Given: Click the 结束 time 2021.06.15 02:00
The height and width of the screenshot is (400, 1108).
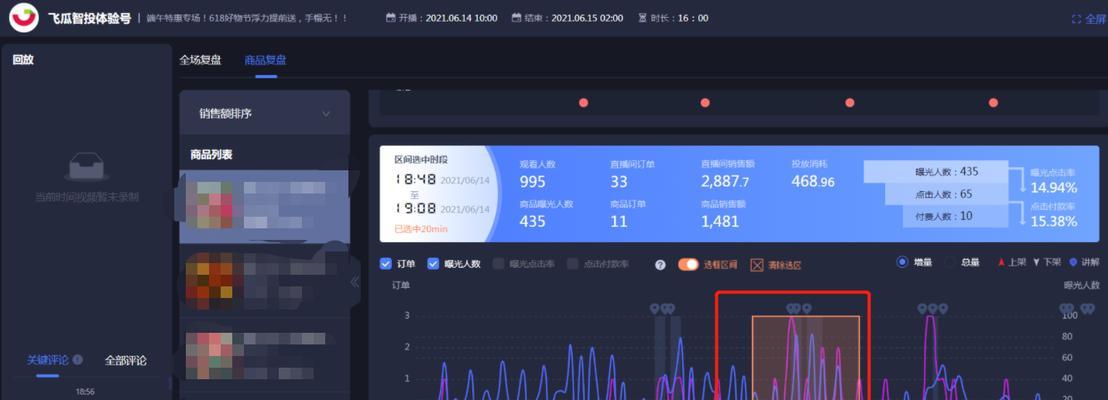Looking at the screenshot, I should (x=587, y=18).
